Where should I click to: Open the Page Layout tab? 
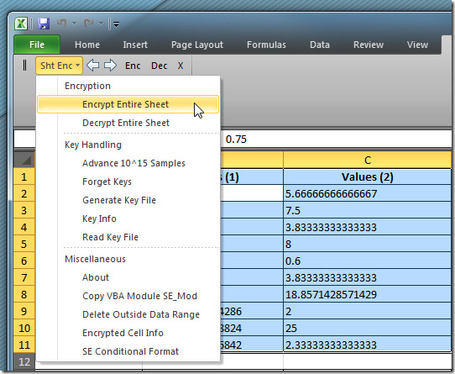point(197,45)
